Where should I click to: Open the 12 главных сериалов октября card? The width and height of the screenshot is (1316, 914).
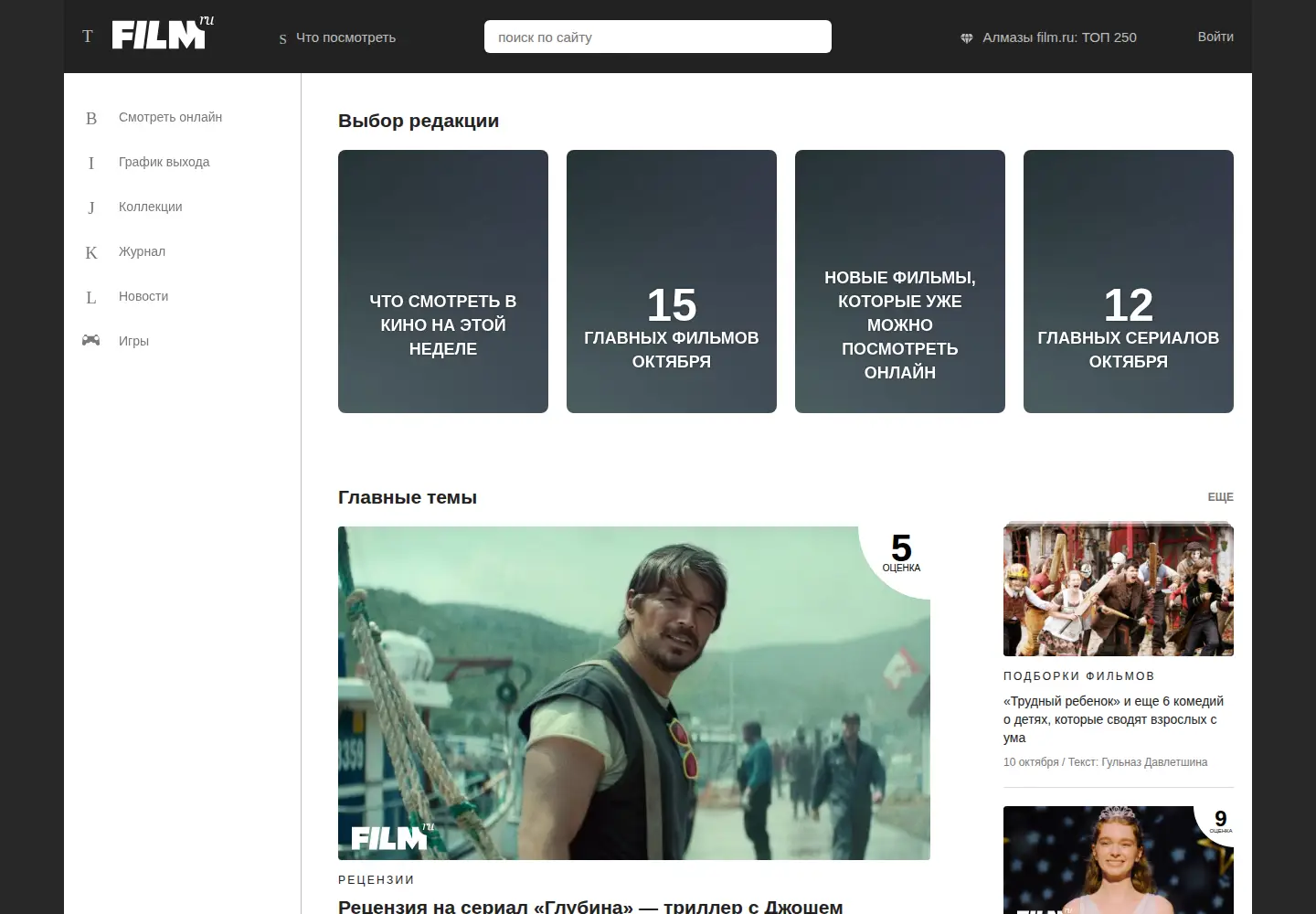coord(1129,282)
